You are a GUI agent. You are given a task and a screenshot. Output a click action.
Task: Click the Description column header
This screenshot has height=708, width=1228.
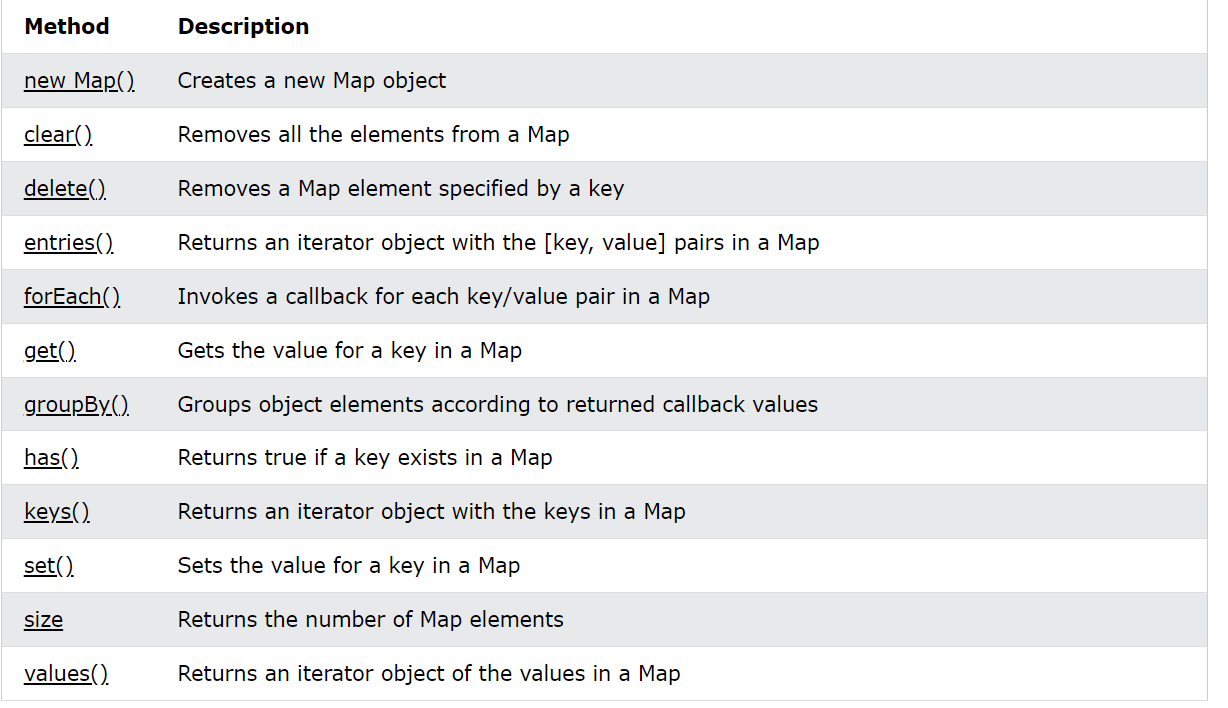point(243,27)
